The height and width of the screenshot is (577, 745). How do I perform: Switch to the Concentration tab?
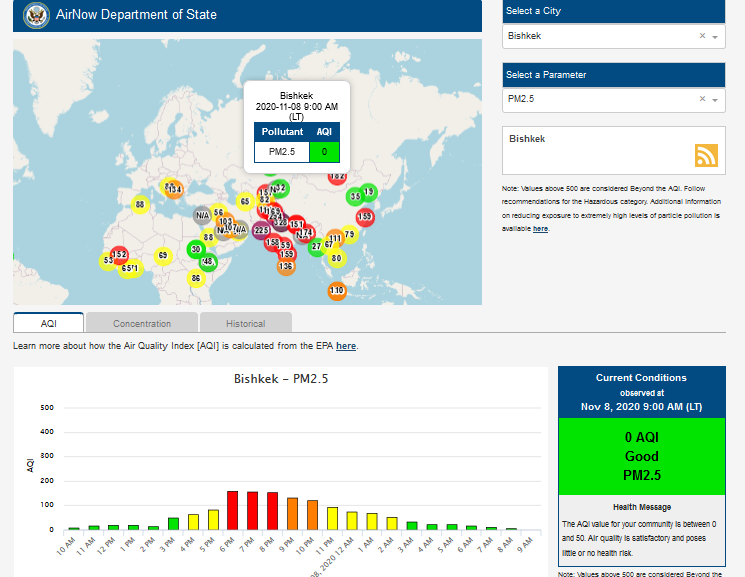coord(141,323)
